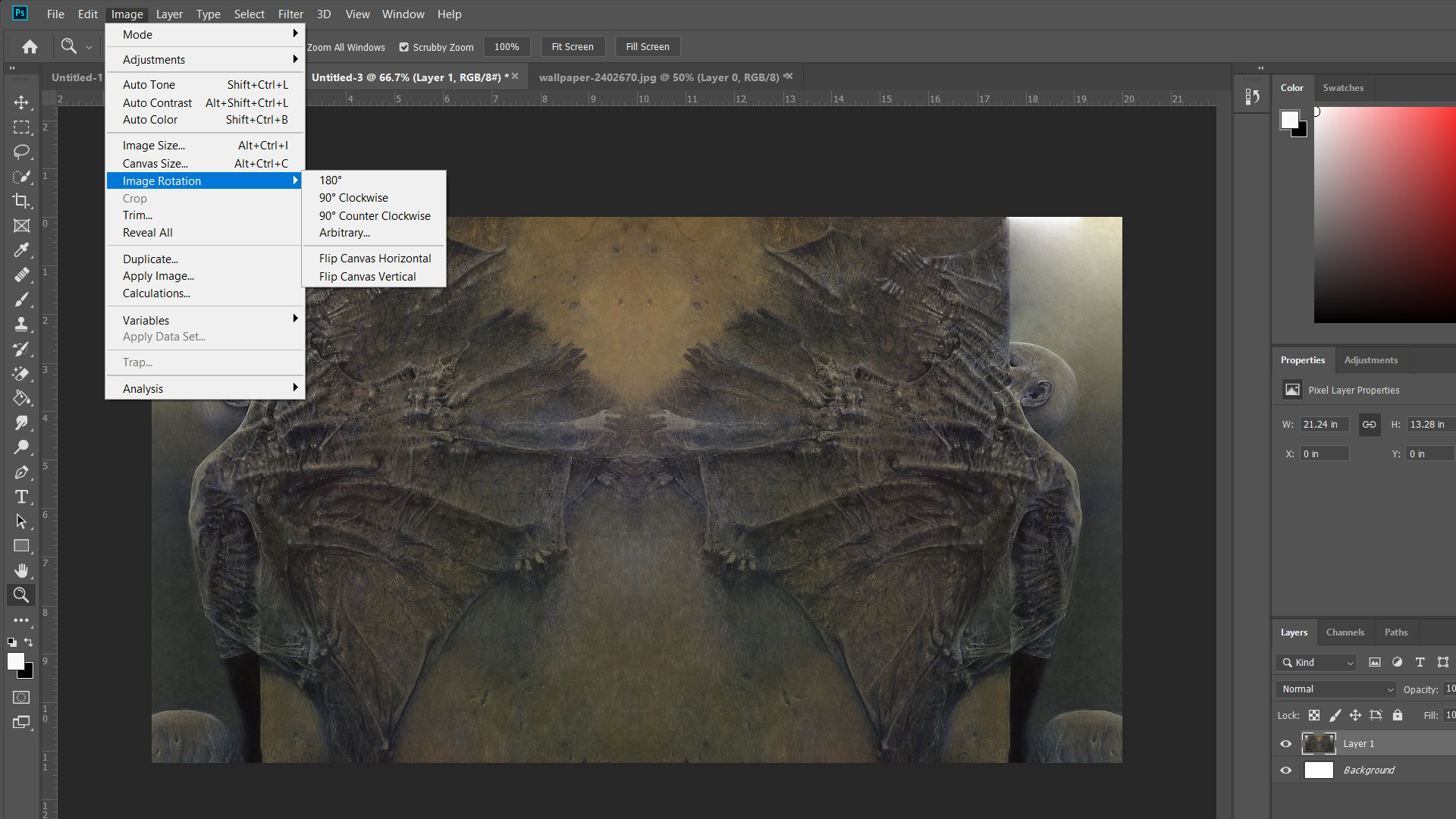Select Flip Canvas Horizontal option
This screenshot has height=819, width=1456.
click(x=375, y=258)
